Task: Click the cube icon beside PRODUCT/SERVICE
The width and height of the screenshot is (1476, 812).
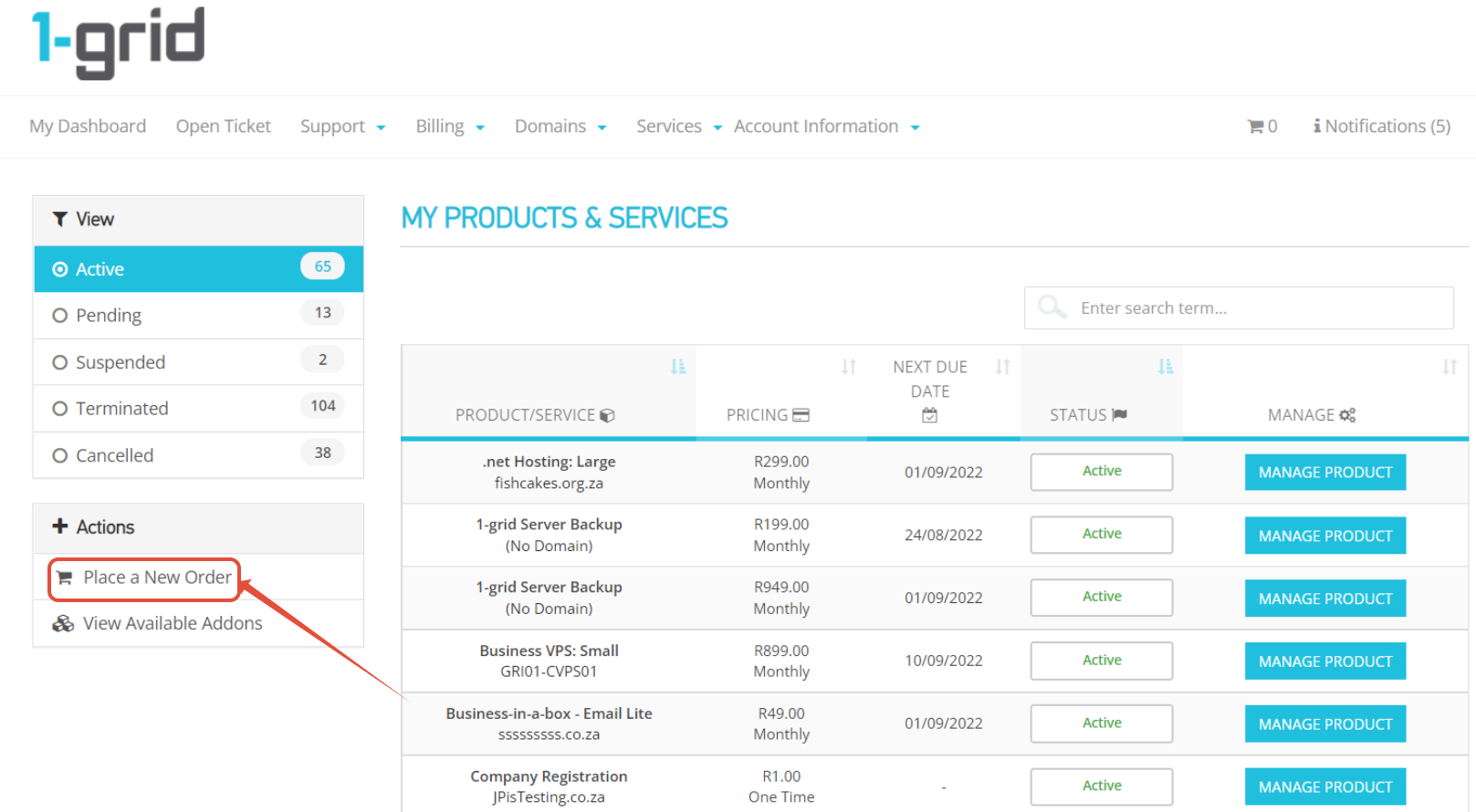Action: pos(607,415)
